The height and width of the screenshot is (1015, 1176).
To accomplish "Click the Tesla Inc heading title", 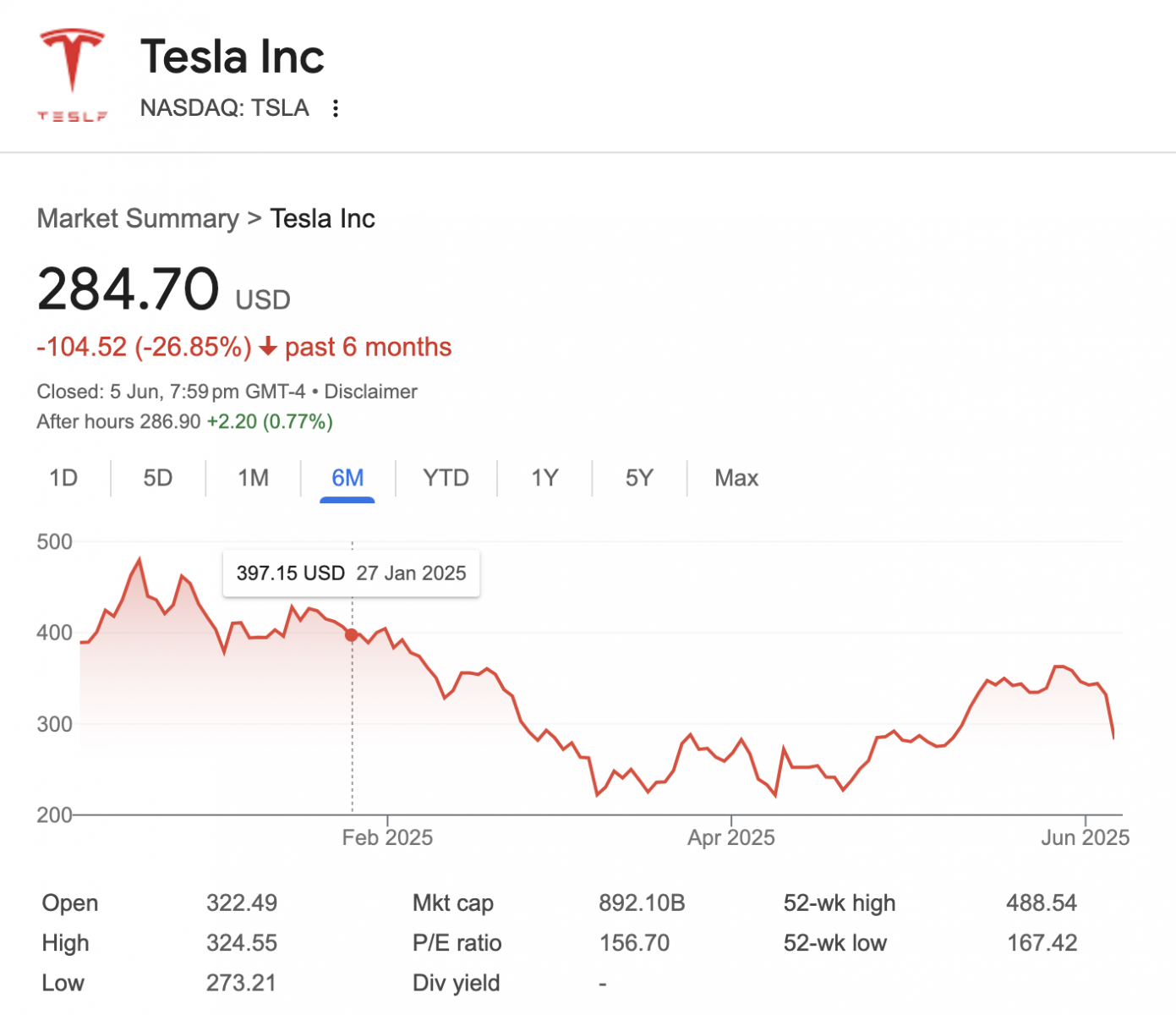I will click(232, 57).
